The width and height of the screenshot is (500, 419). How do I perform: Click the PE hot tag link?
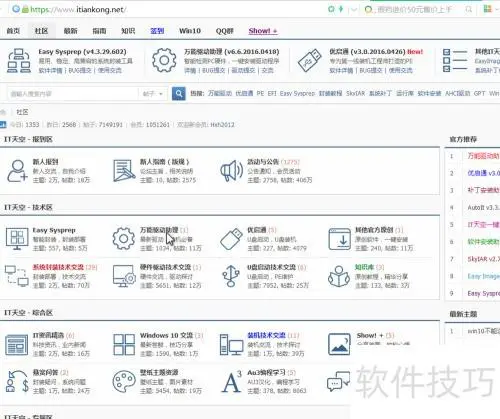point(260,94)
